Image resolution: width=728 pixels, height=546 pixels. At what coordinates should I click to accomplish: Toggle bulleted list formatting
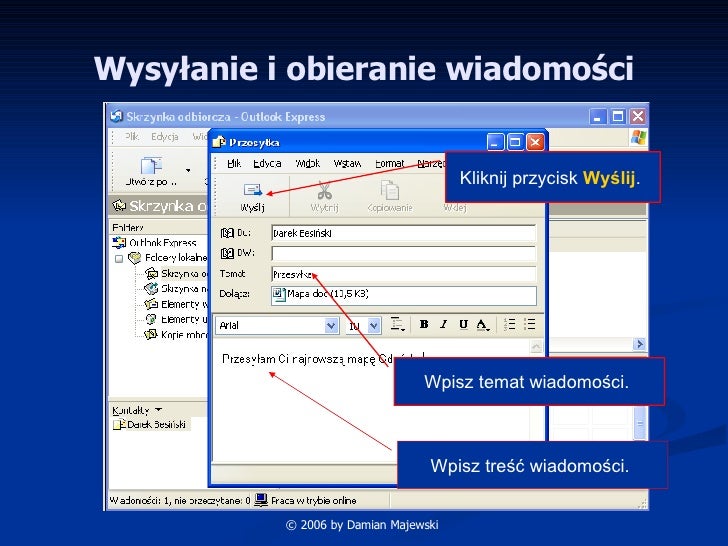click(530, 324)
